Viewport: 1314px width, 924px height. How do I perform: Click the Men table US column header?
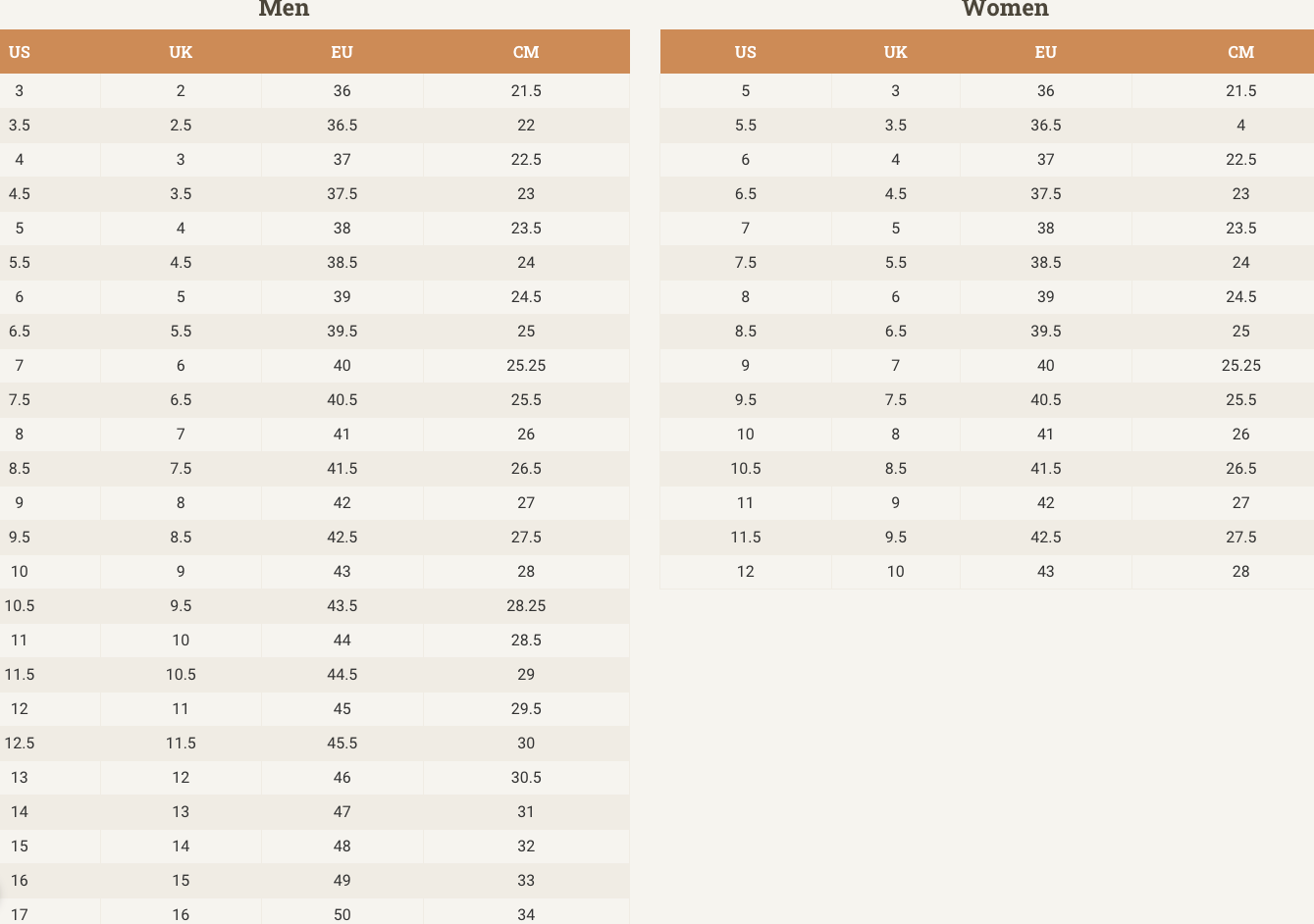coord(20,52)
